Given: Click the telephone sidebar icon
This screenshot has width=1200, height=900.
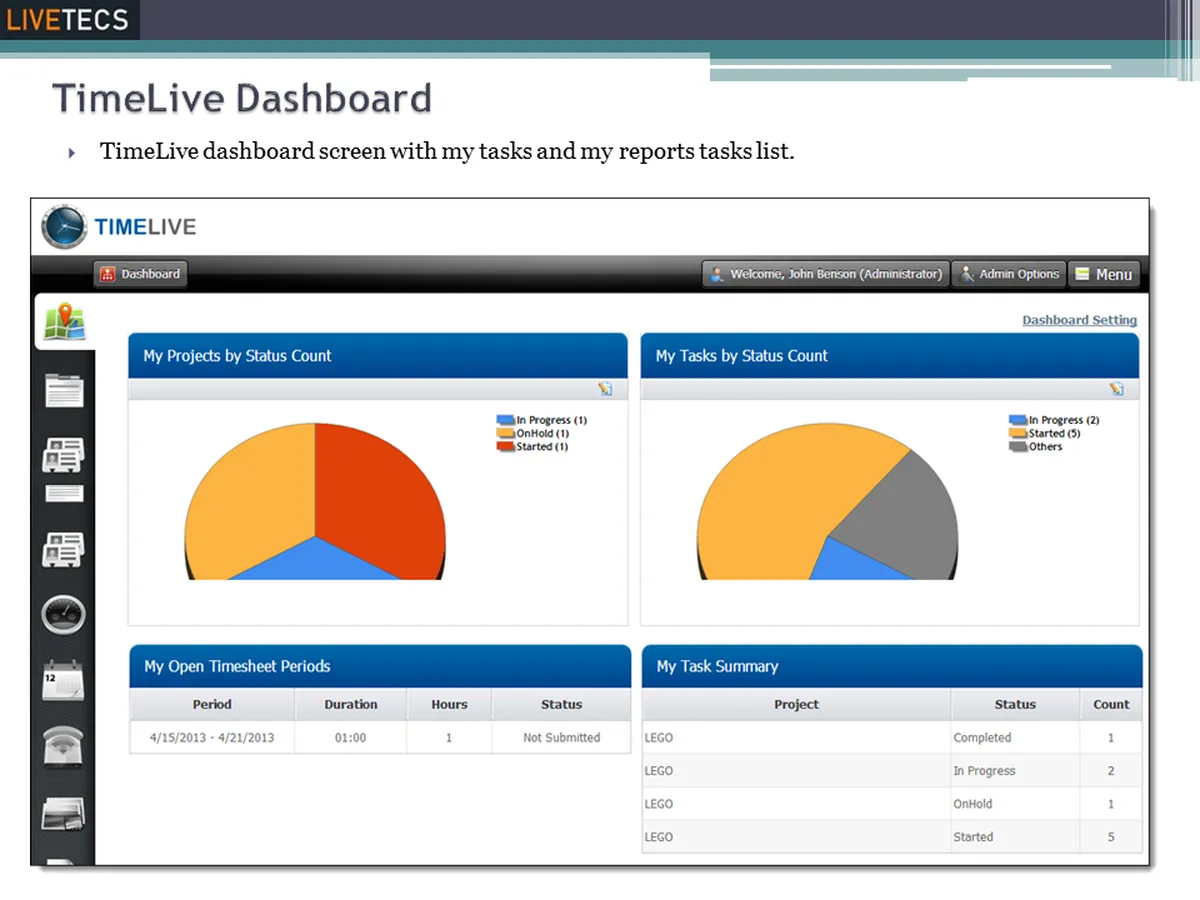Looking at the screenshot, I should (64, 747).
